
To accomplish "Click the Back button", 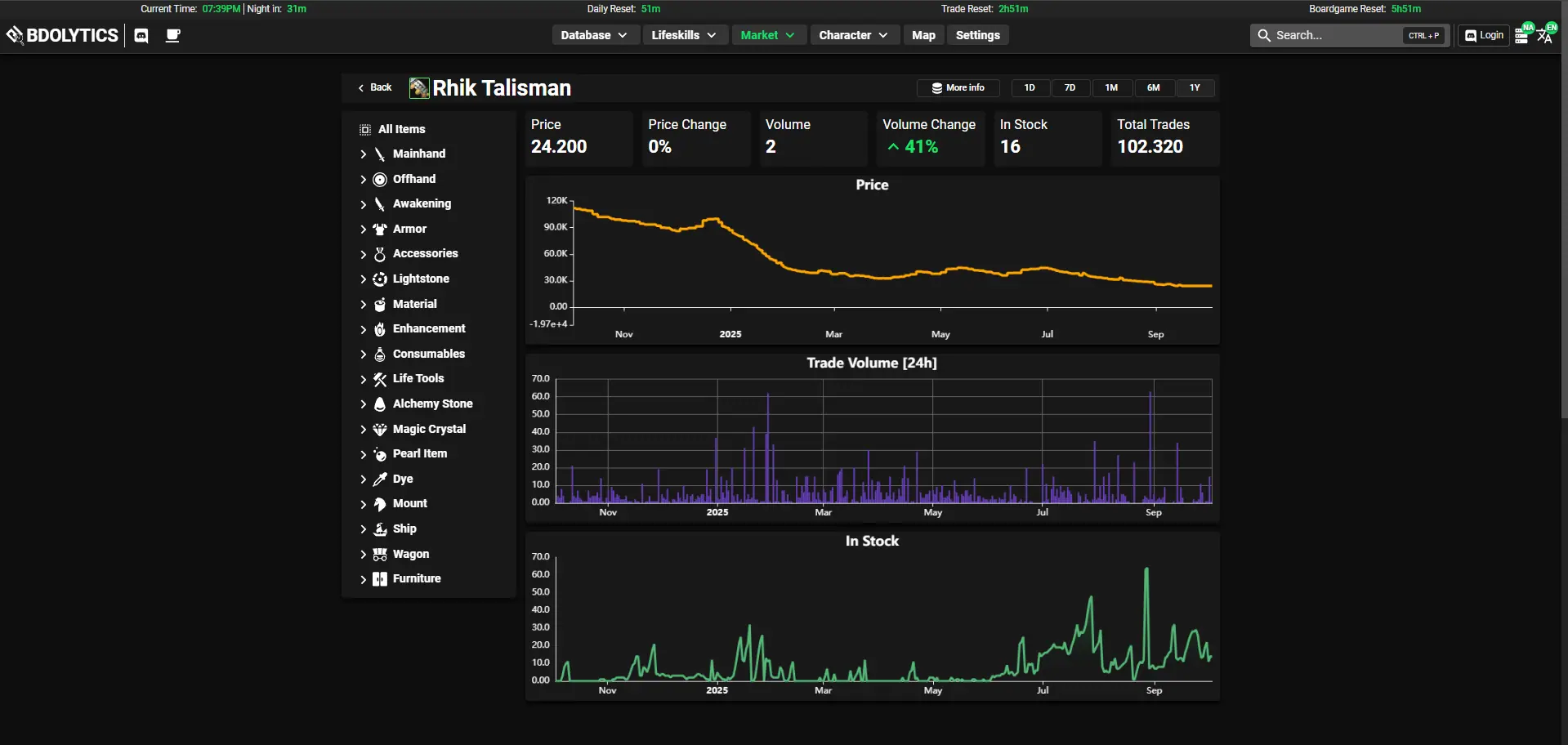I will (x=374, y=87).
